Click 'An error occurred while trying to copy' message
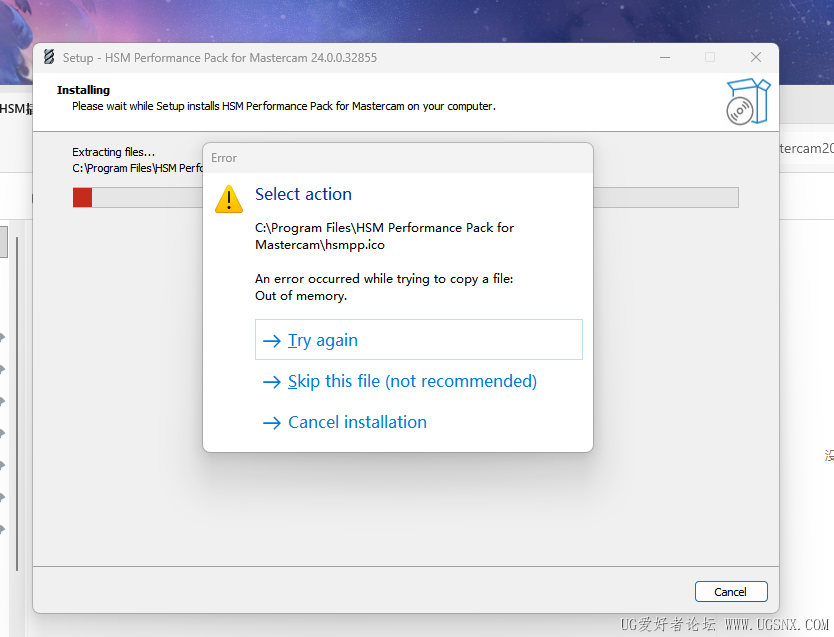The image size is (834, 637). coord(384,279)
